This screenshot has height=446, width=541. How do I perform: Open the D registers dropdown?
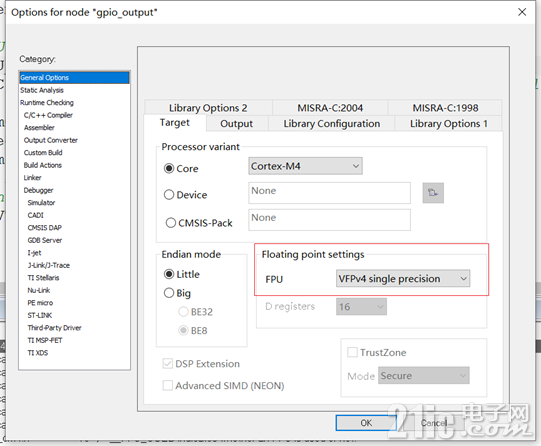pyautogui.click(x=361, y=307)
